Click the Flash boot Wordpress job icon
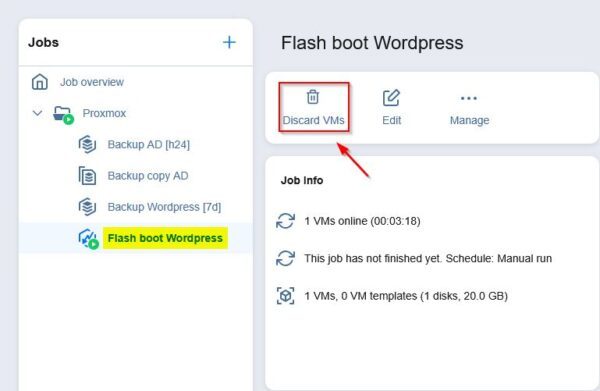This screenshot has height=391, width=600. coord(88,239)
